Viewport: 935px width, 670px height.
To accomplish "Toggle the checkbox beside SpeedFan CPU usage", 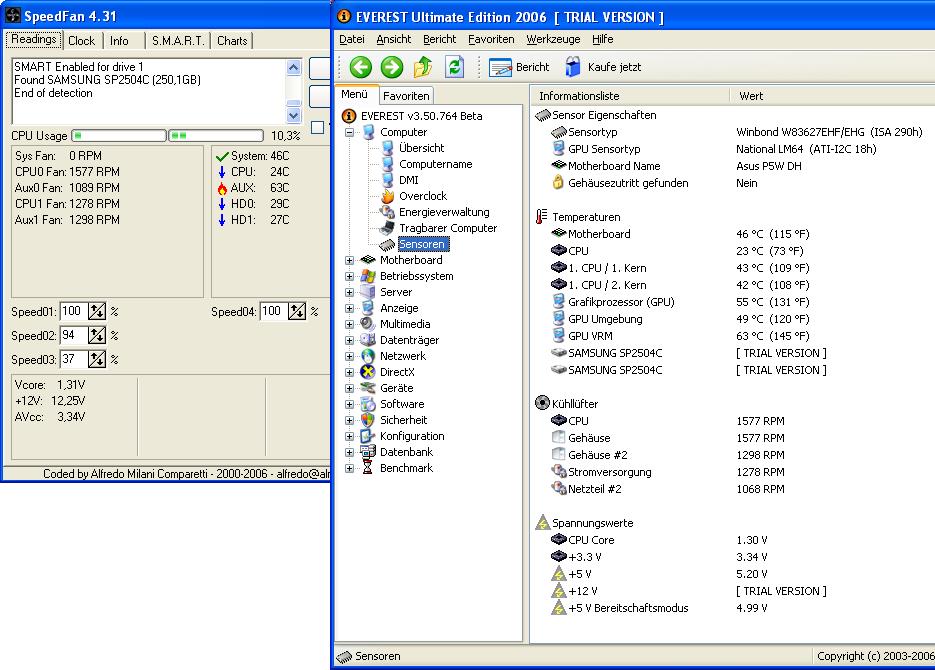I will 318,127.
